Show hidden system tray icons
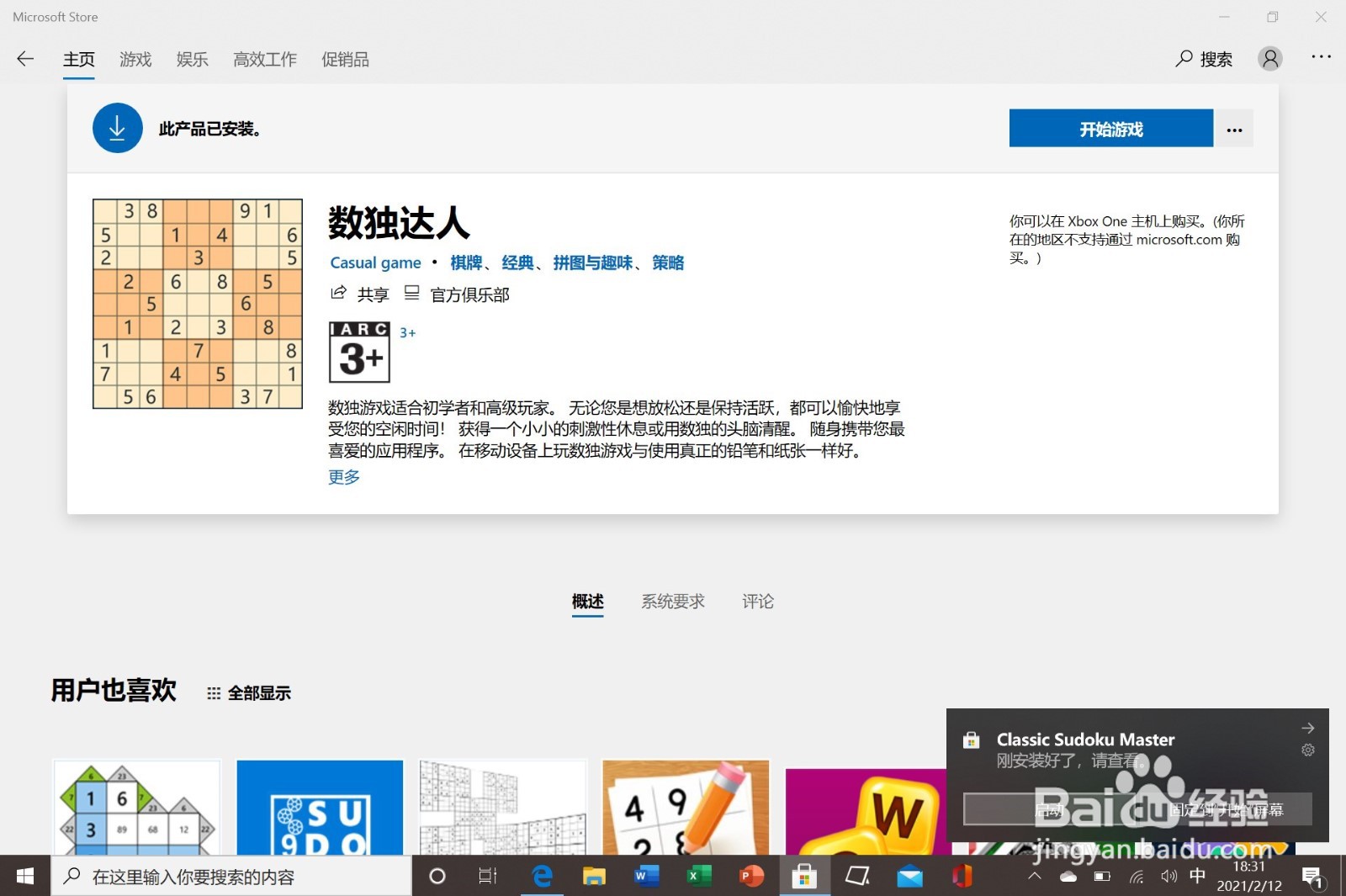 (1035, 876)
